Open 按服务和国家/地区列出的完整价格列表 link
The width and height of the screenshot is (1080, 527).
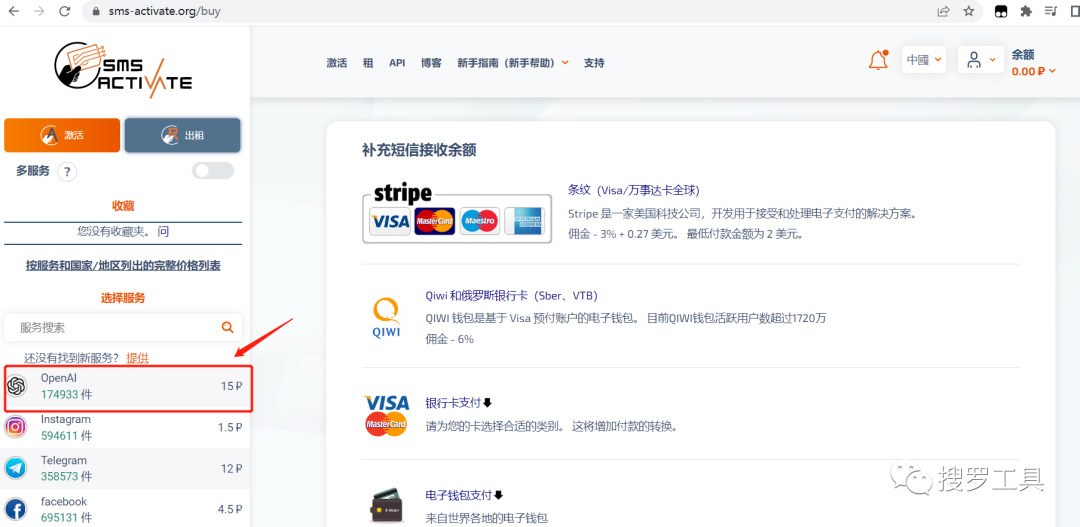(x=123, y=265)
